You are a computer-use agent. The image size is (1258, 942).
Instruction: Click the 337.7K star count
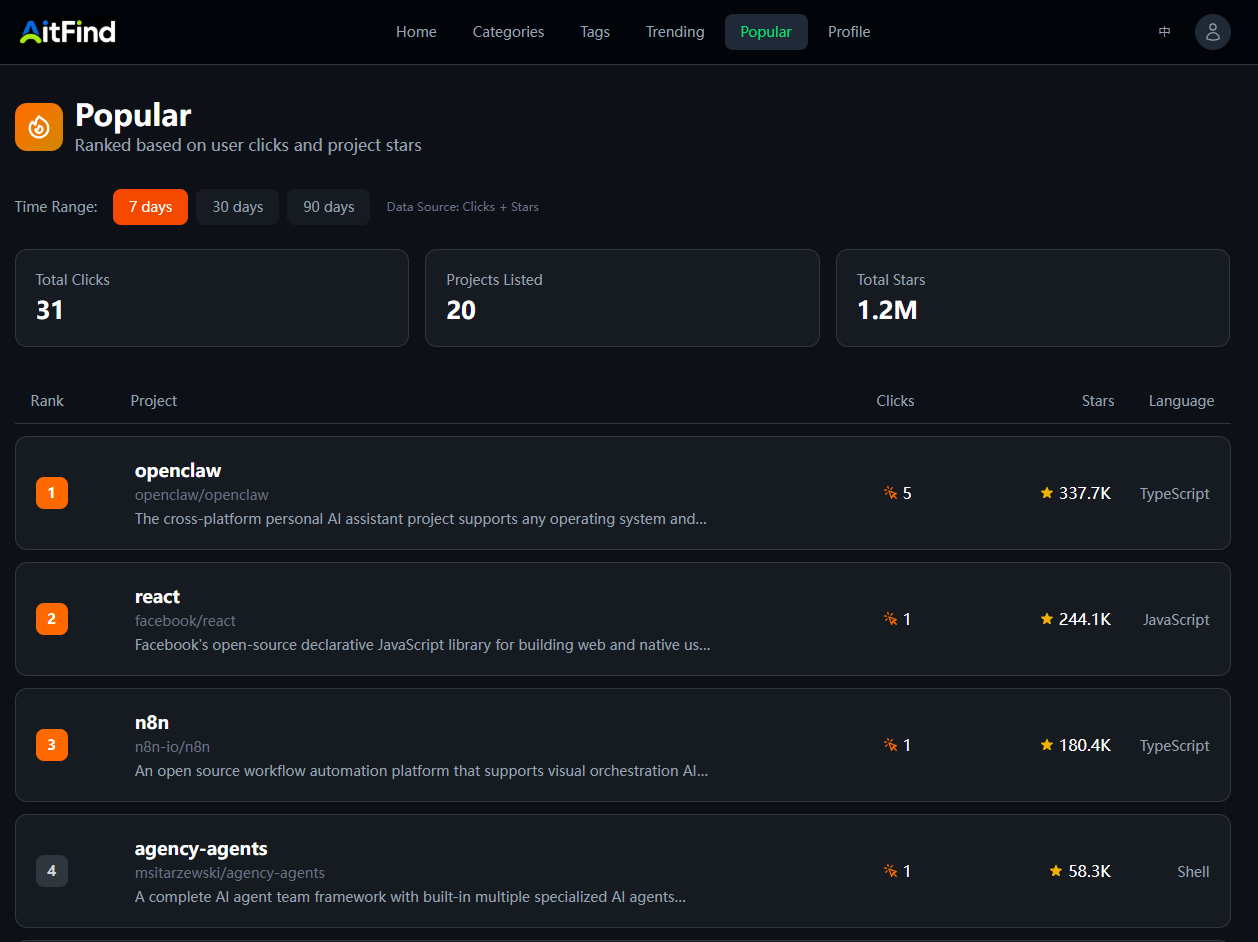(x=1085, y=493)
